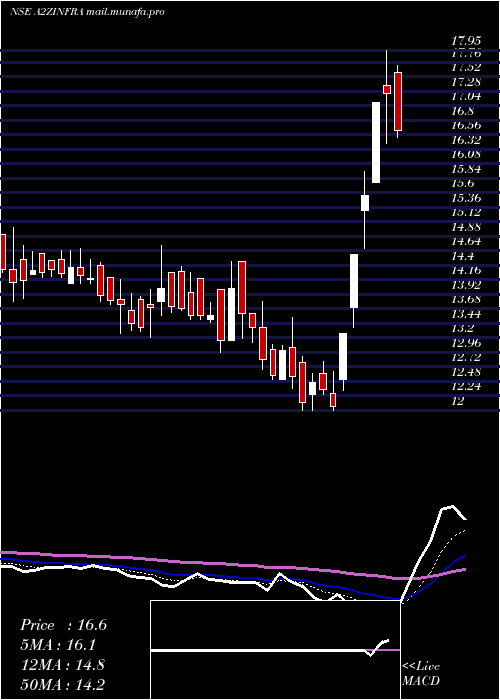The width and height of the screenshot is (500, 700).
Task: Click the 14.88 price axis label
Action: point(467,227)
